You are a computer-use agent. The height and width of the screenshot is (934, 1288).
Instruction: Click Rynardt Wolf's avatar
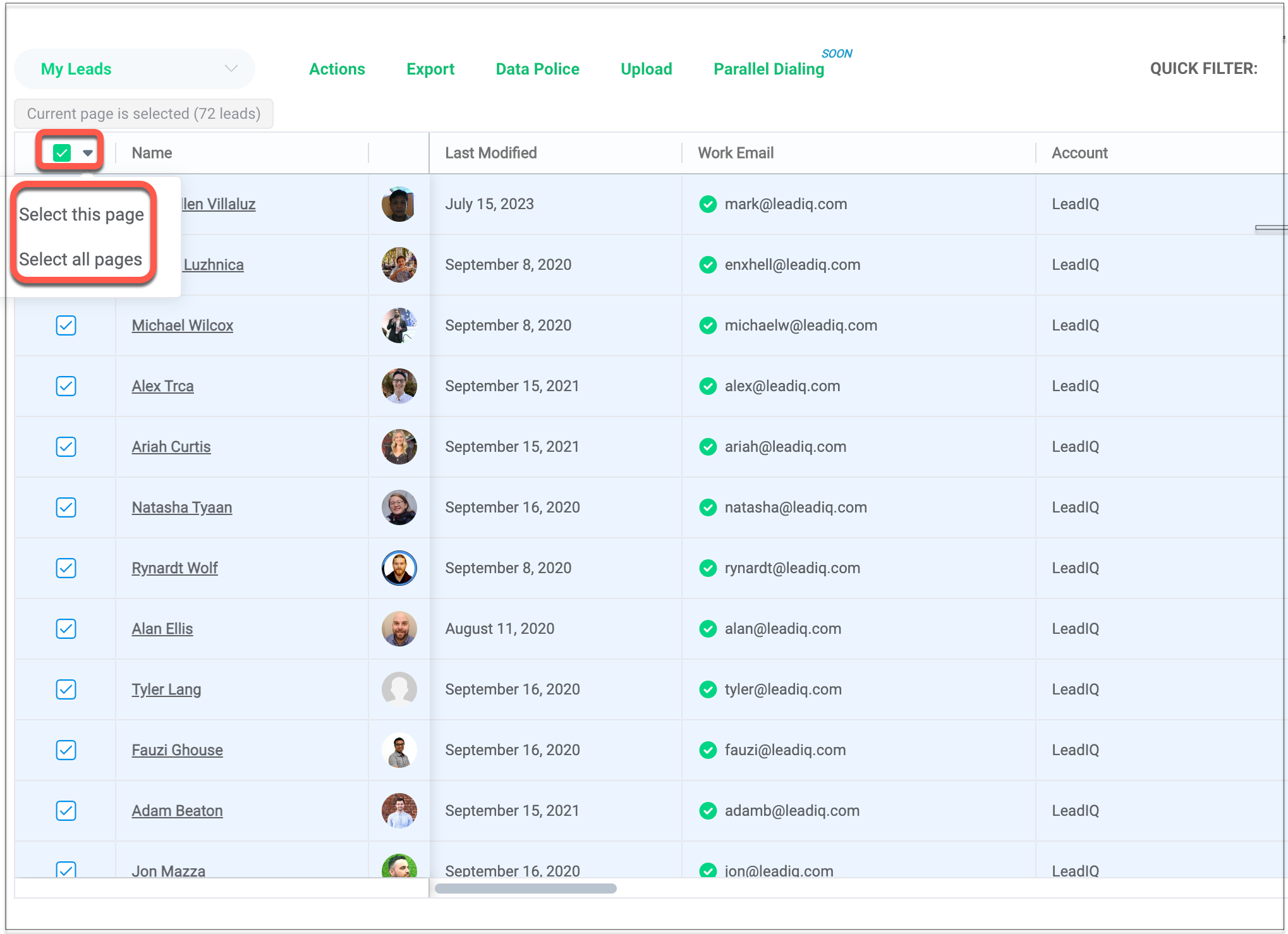(399, 568)
